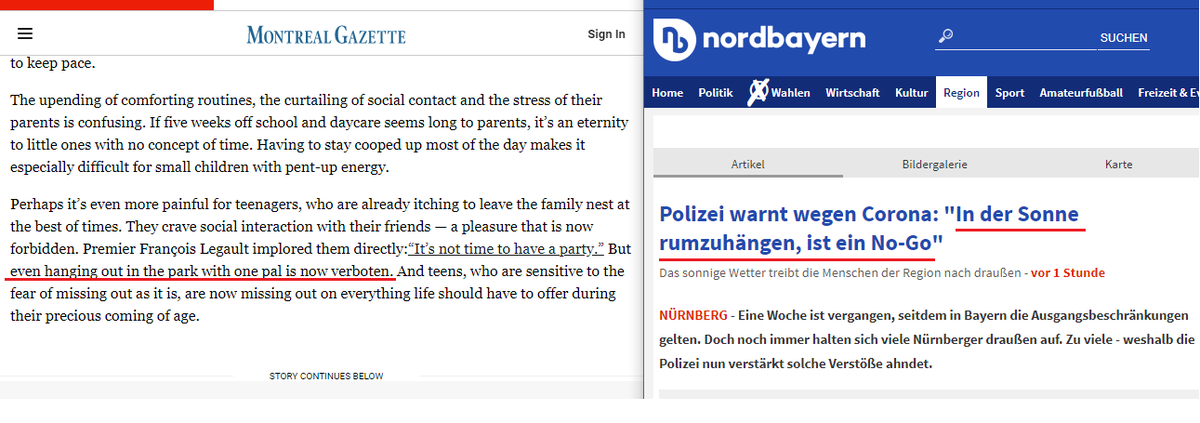Open the Sport section
1200x423 pixels.
1009,93
